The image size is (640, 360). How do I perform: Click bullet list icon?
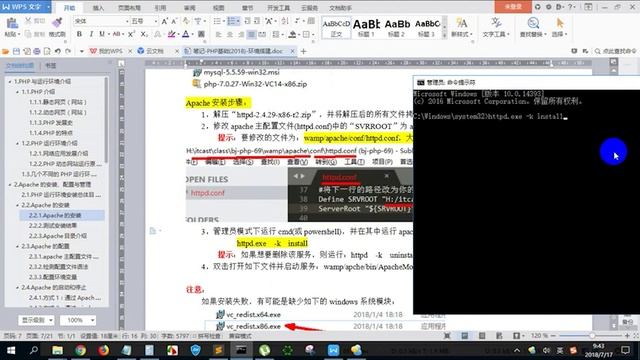coord(217,21)
